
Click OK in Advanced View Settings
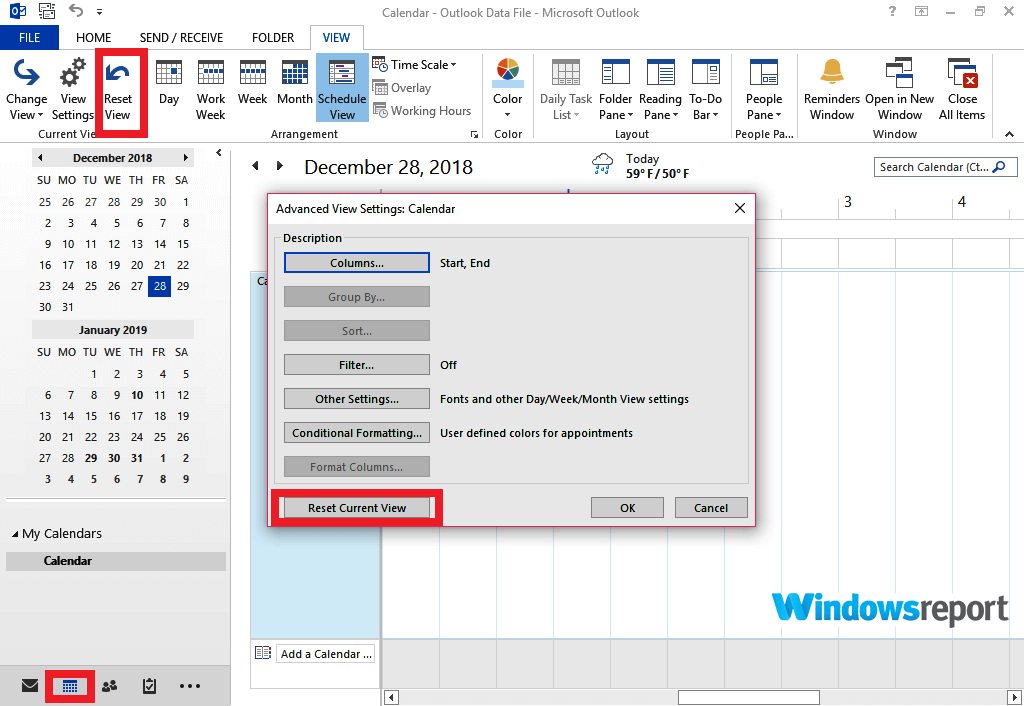627,507
